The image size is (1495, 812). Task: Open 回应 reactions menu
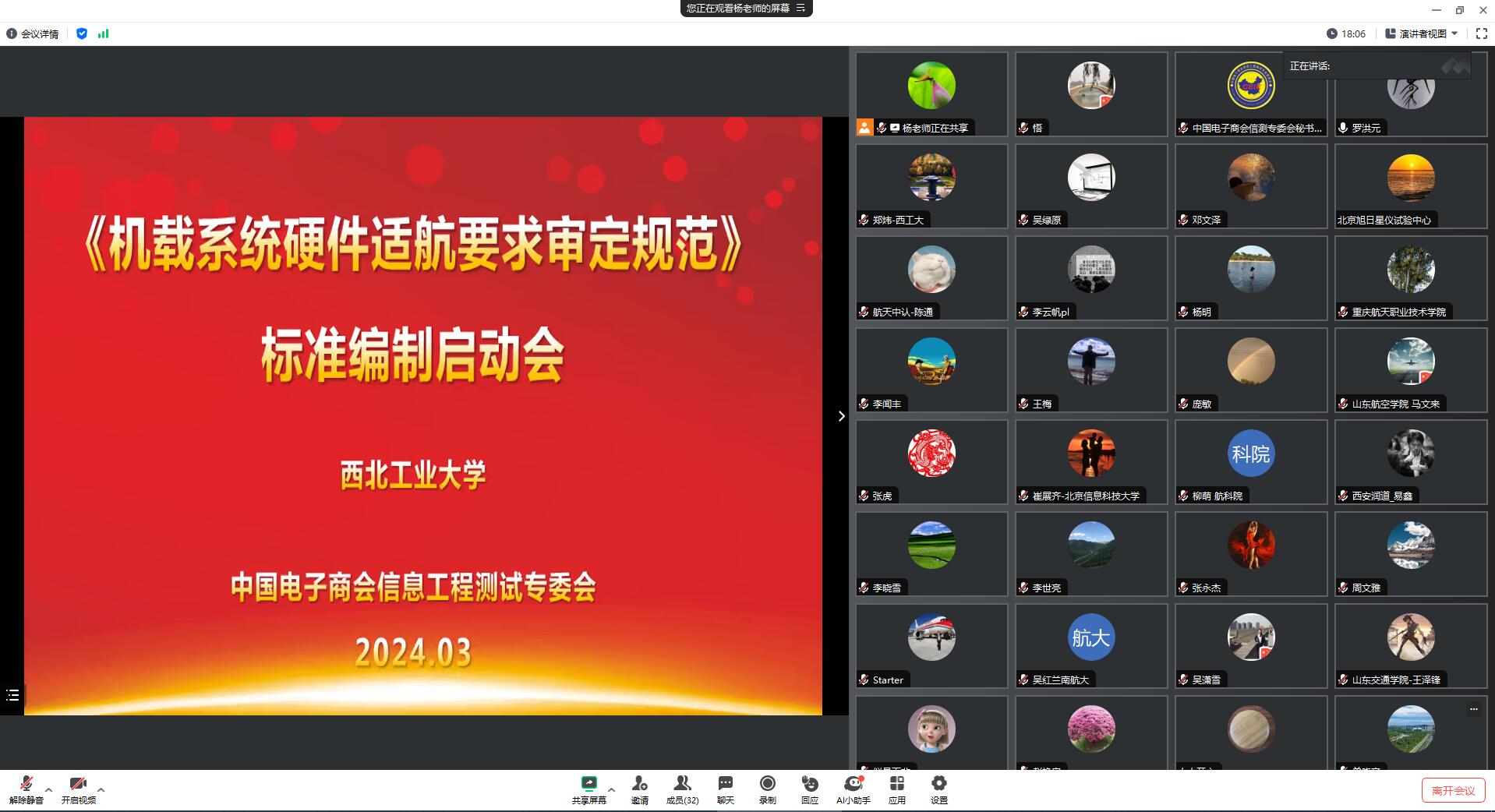(x=810, y=789)
